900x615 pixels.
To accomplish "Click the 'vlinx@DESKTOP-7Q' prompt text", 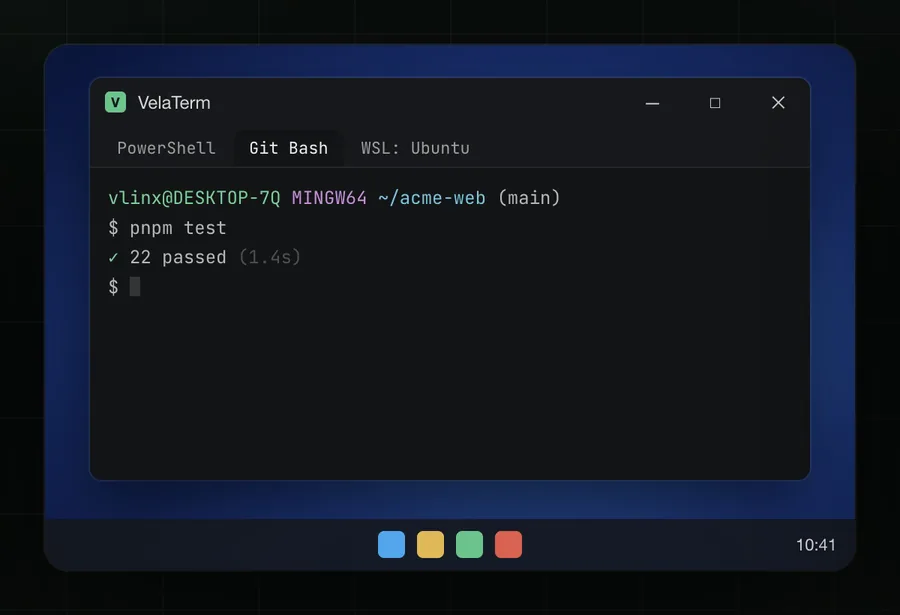I will coord(194,198).
